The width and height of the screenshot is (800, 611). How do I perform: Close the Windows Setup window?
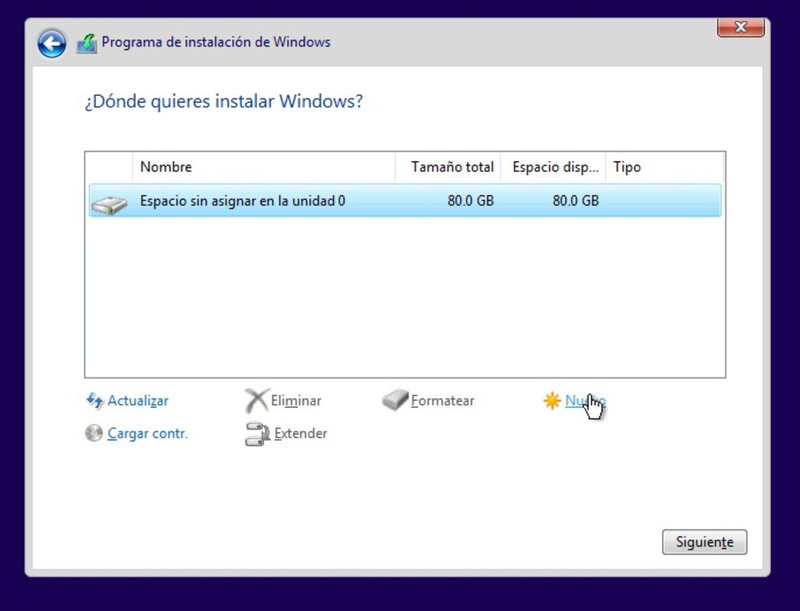pos(741,27)
